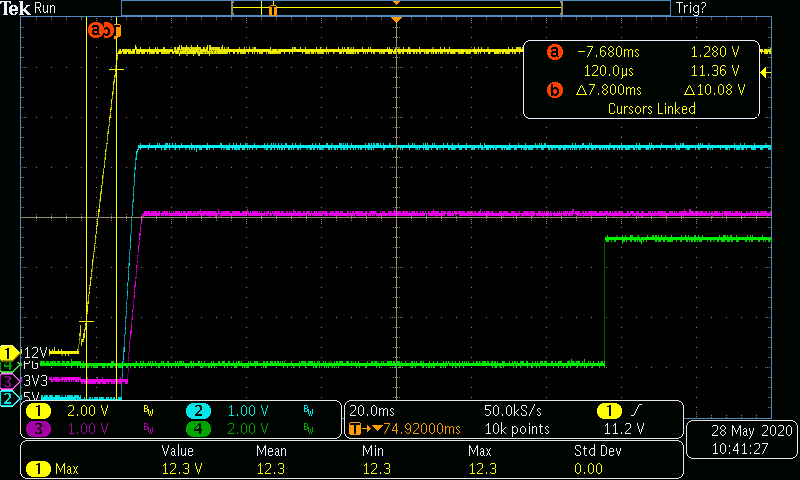Click the Tek logo in the corner

point(16,8)
